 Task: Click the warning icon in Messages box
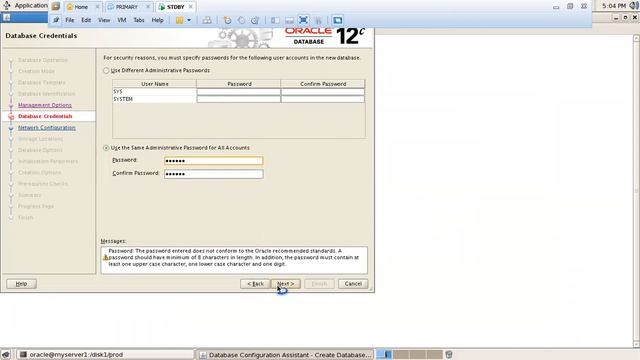coord(105,258)
